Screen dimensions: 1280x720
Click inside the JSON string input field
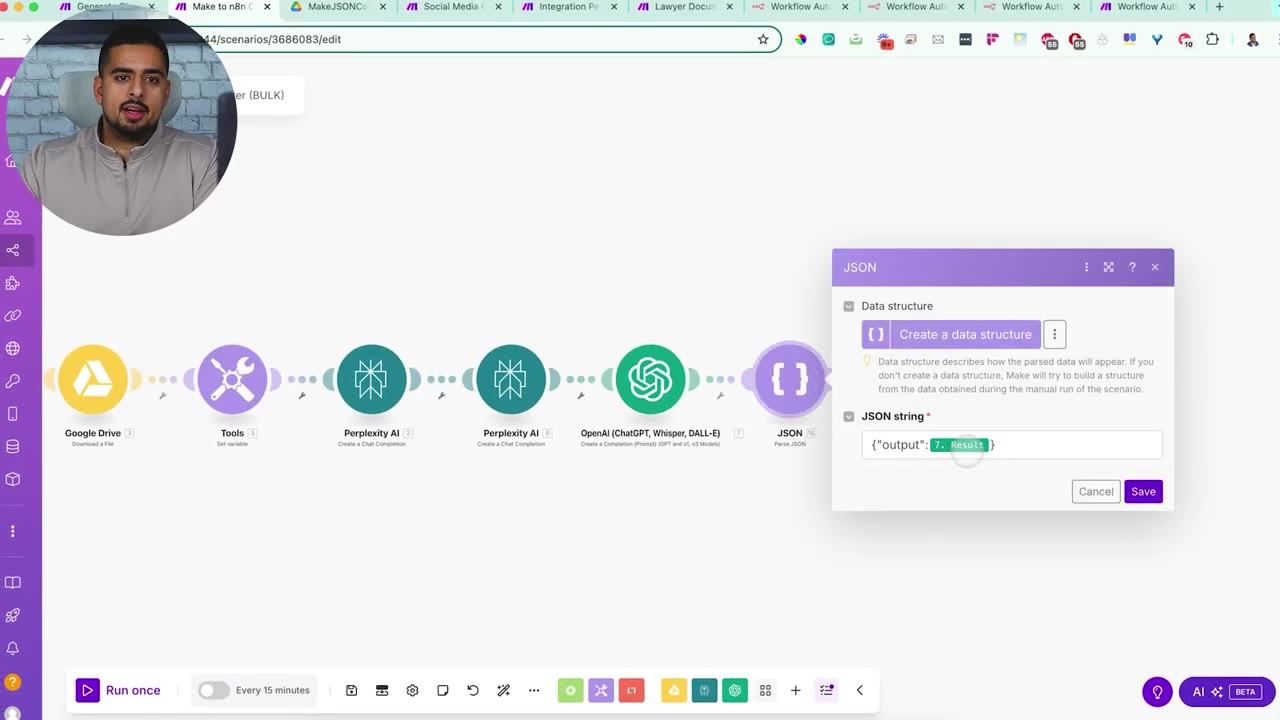point(1012,445)
